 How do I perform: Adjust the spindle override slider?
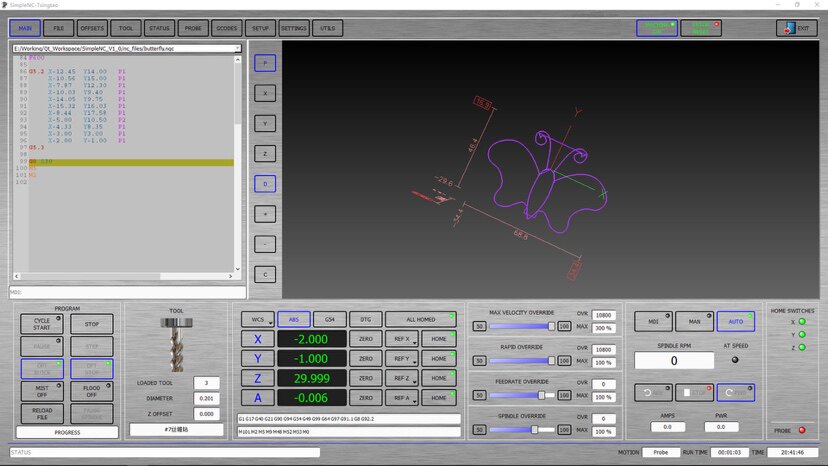tap(522, 430)
